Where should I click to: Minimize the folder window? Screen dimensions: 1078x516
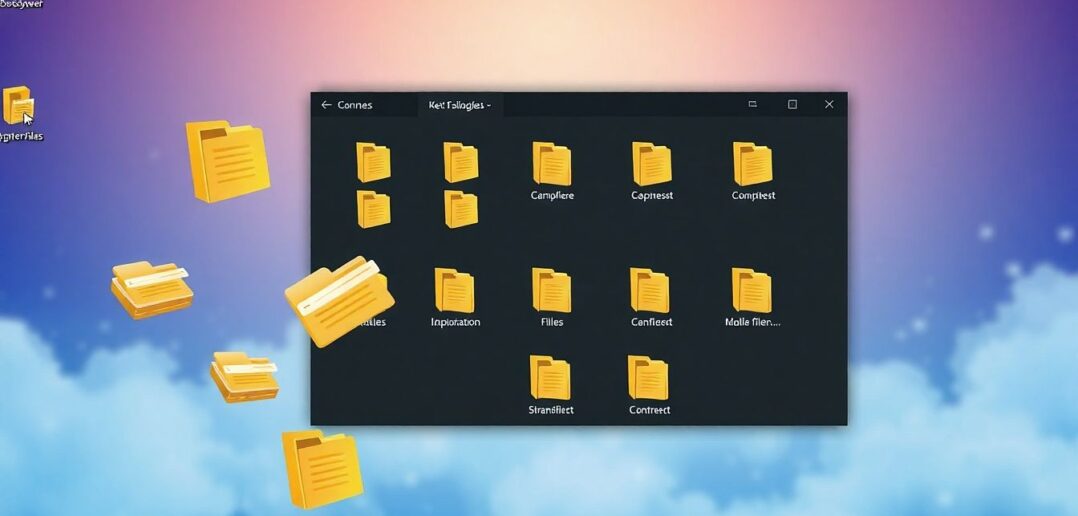[752, 105]
